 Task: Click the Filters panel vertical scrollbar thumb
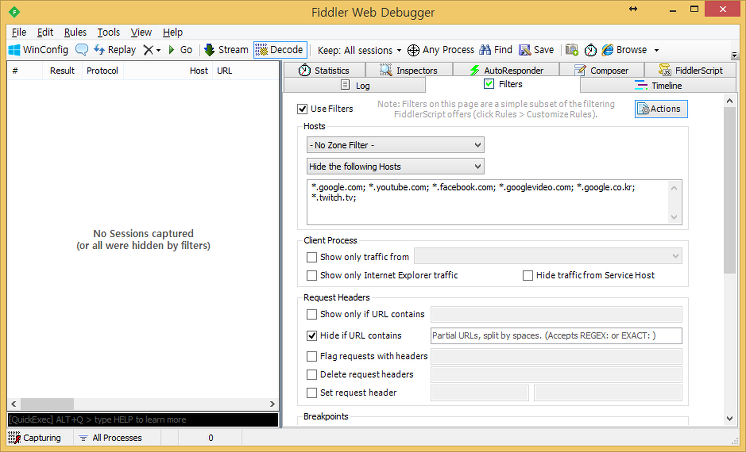729,190
